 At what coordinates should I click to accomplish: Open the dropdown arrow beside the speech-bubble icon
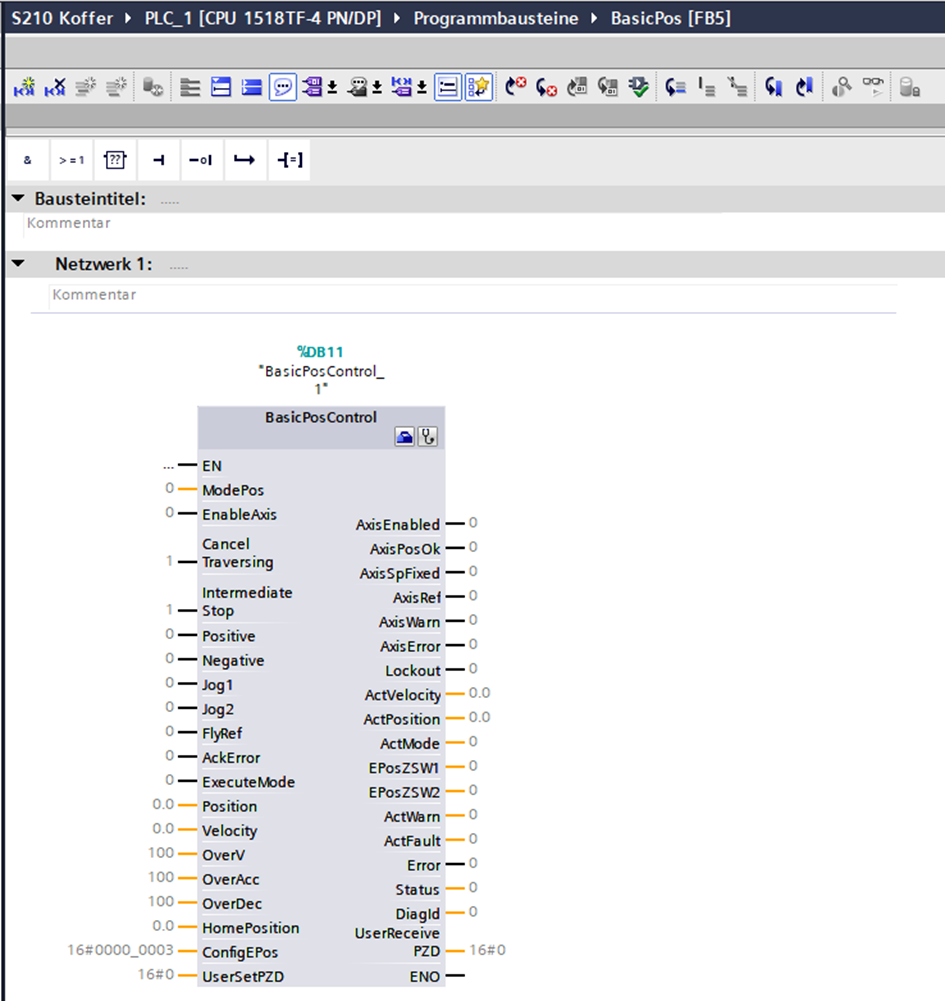click(x=332, y=88)
